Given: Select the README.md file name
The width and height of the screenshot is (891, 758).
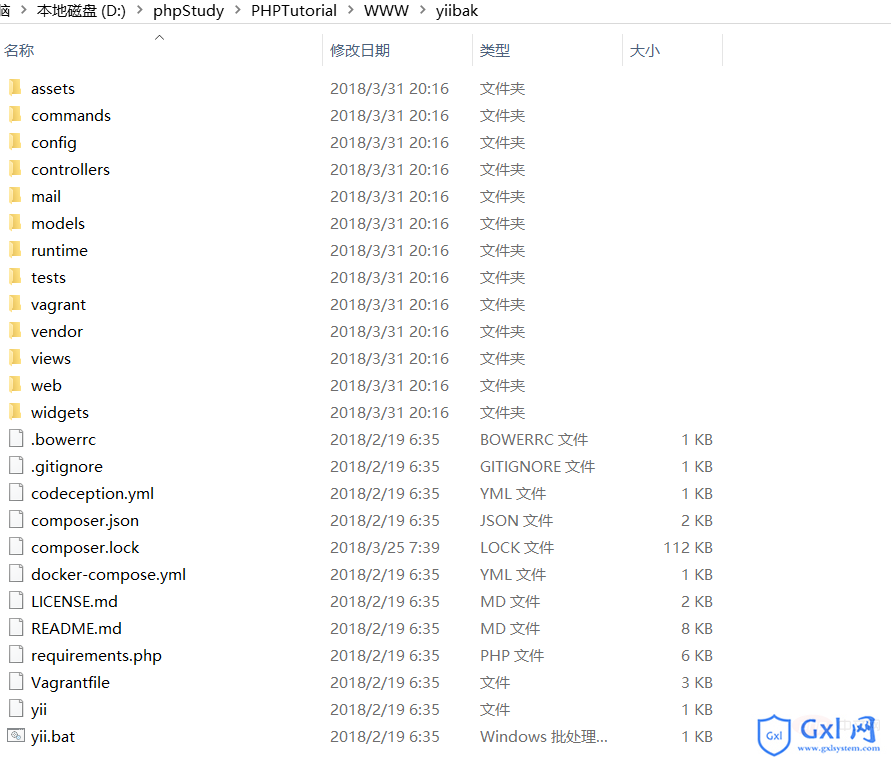Looking at the screenshot, I should pos(76,628).
